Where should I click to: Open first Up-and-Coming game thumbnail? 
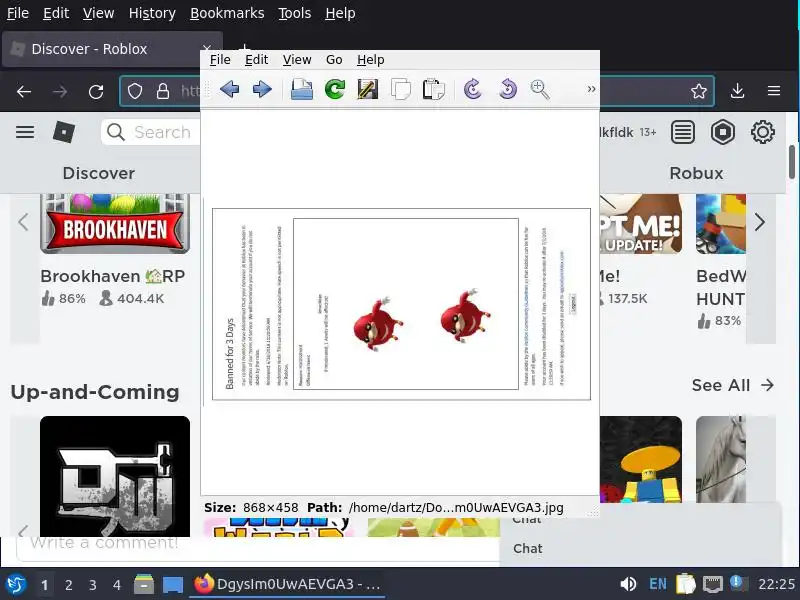click(115, 476)
